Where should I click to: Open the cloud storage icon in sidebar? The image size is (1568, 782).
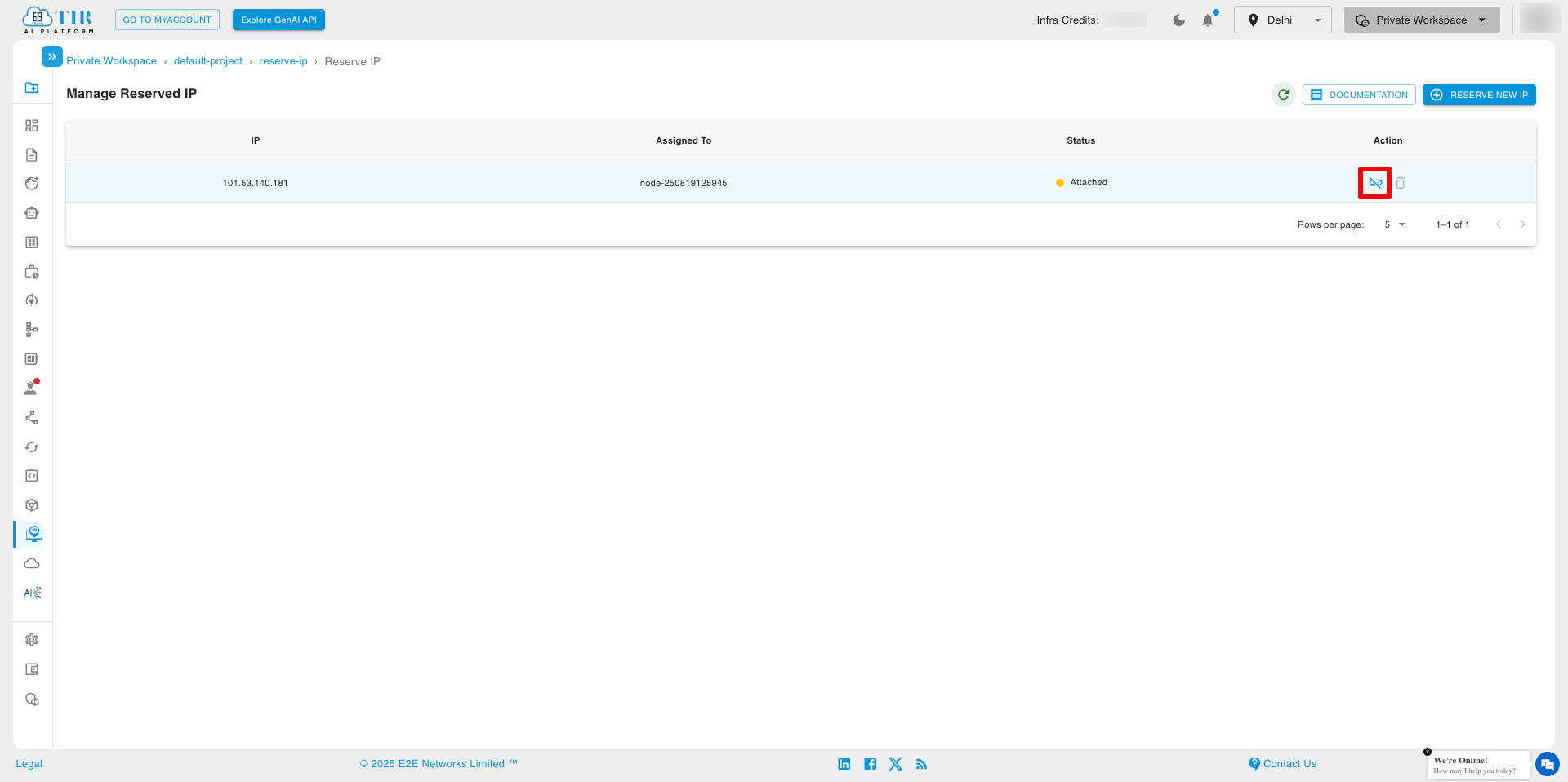[x=32, y=563]
